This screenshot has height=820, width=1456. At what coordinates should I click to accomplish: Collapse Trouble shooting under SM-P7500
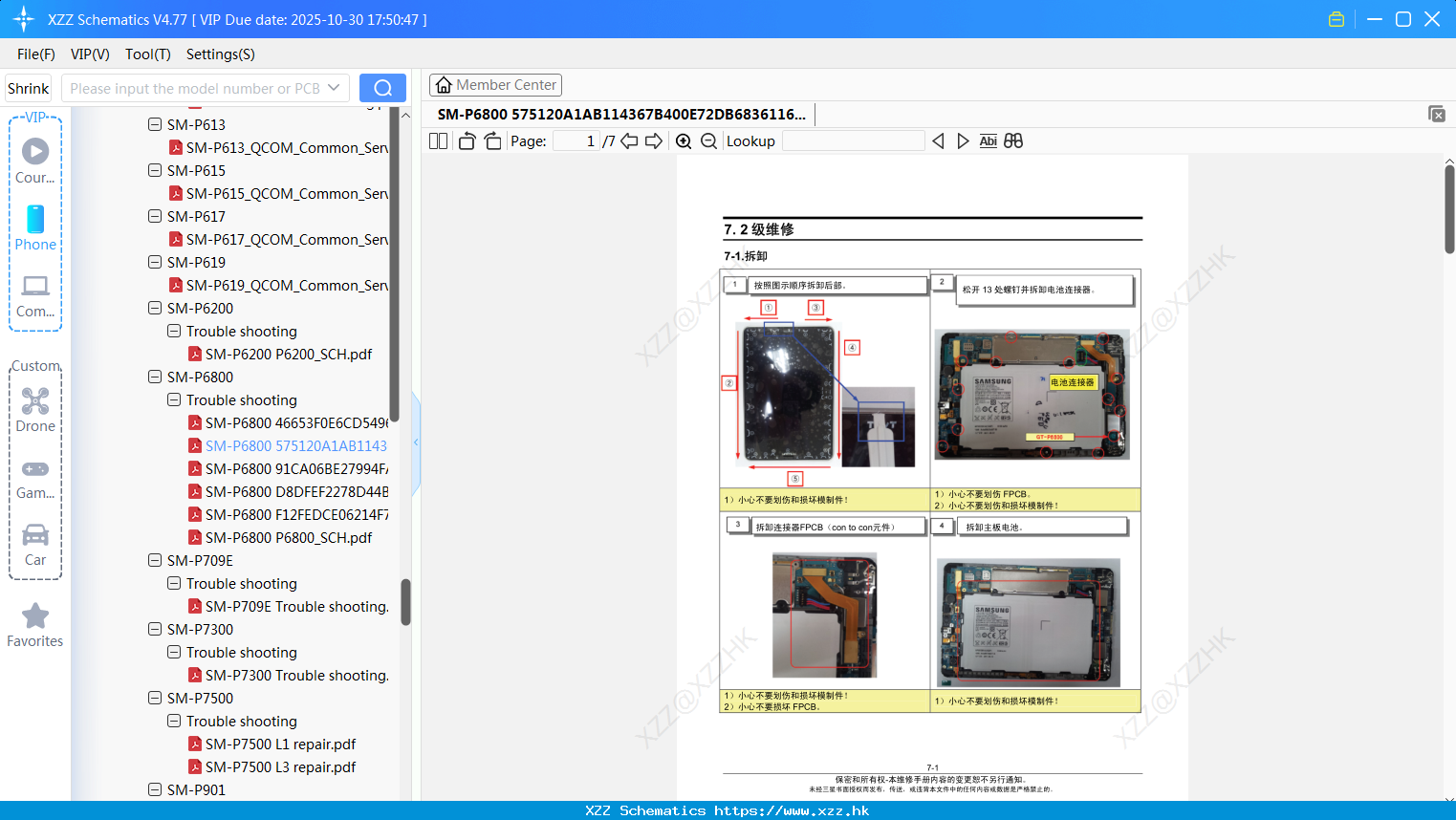click(174, 721)
